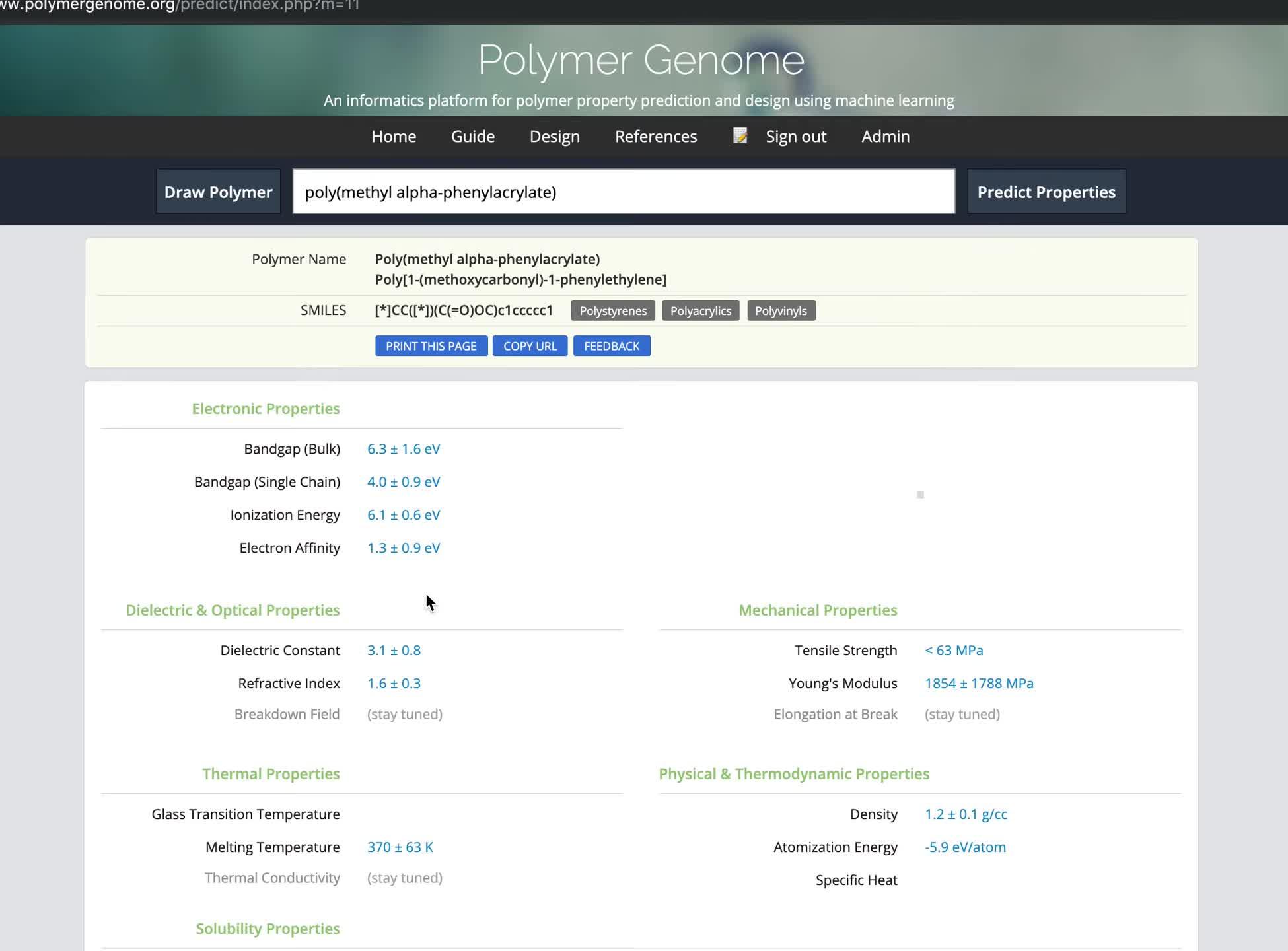Select the Polystyrenes tag
The width and height of the screenshot is (1288, 951).
(x=612, y=310)
